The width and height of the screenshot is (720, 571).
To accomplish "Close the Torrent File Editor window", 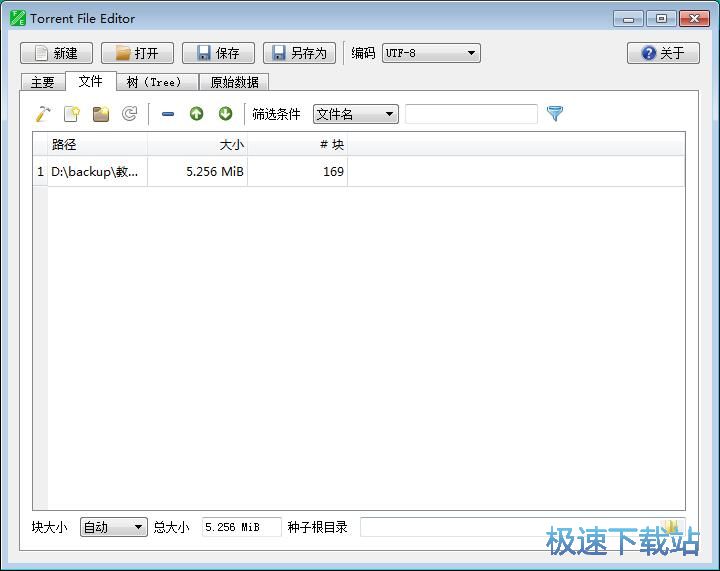I will [694, 19].
